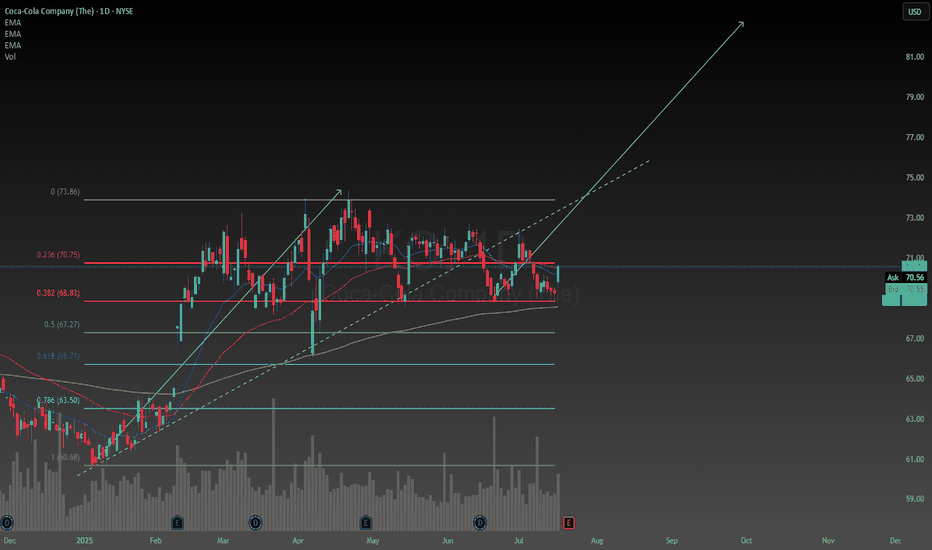Viewport: 932px width, 550px height.
Task: Click the 73.00 price axis label
Action: [915, 218]
